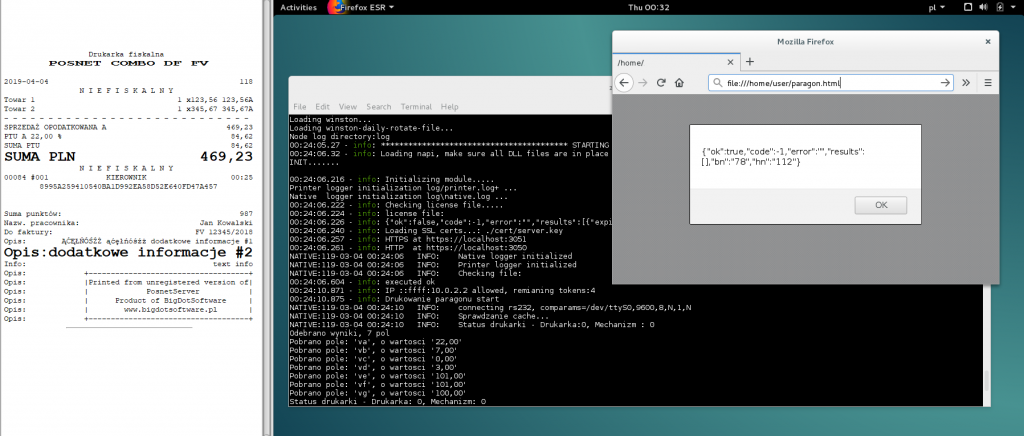Viewport: 1024px width, 436px height.
Task: Show more tools via the double chevron
Action: tap(967, 83)
